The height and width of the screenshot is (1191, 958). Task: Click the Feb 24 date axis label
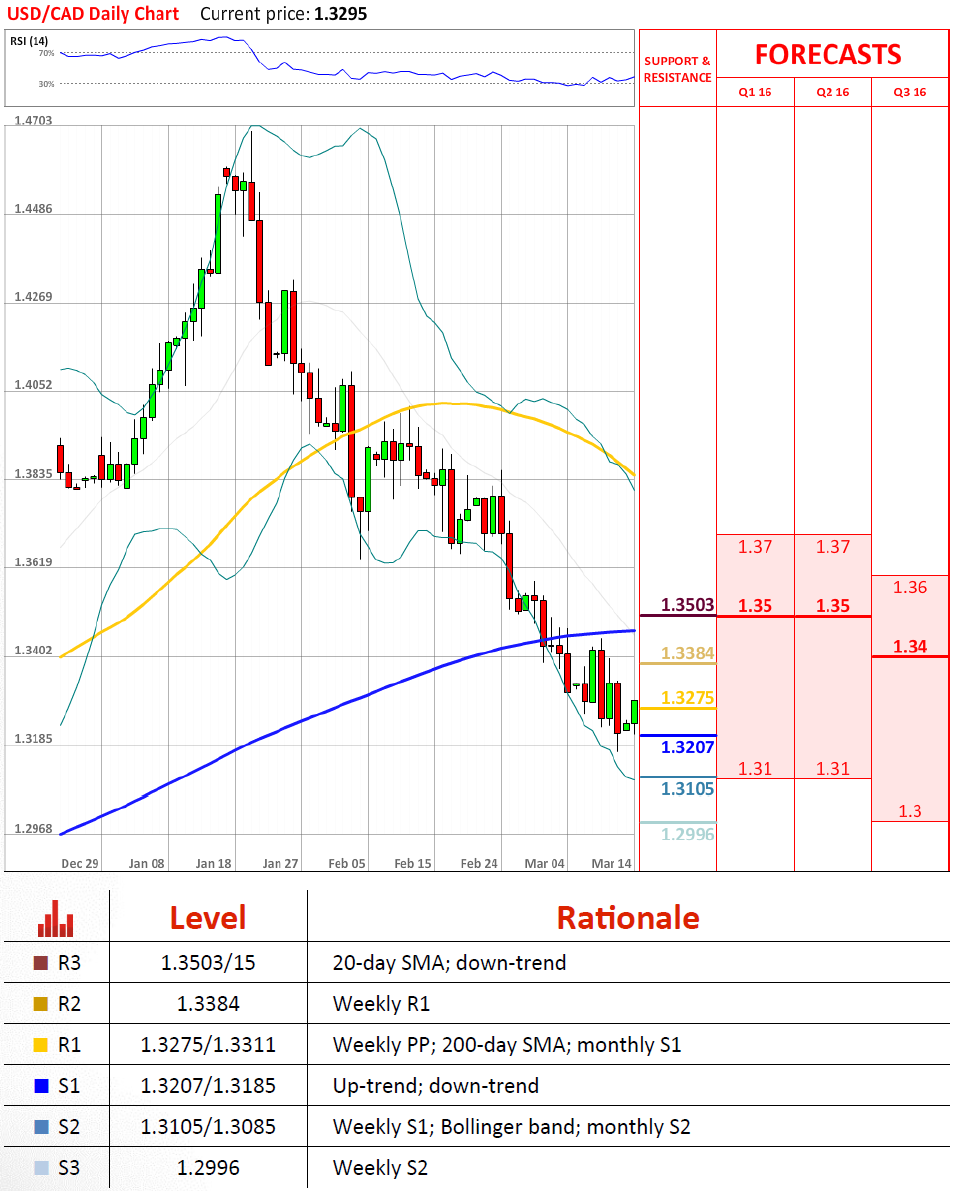479,864
